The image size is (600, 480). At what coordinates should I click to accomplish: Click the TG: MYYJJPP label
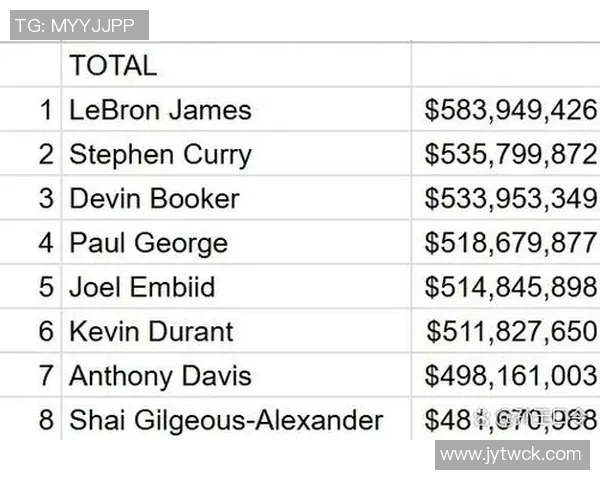click(79, 25)
